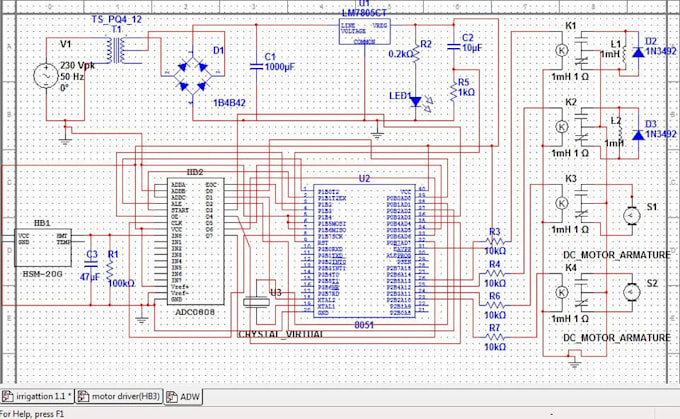Image resolution: width=680 pixels, height=419 pixels.
Task: Select the L2 1mH inductor symbol
Action: click(x=619, y=132)
